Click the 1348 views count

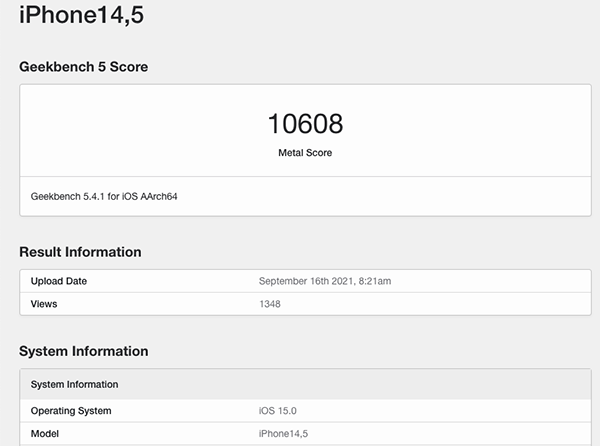269,303
